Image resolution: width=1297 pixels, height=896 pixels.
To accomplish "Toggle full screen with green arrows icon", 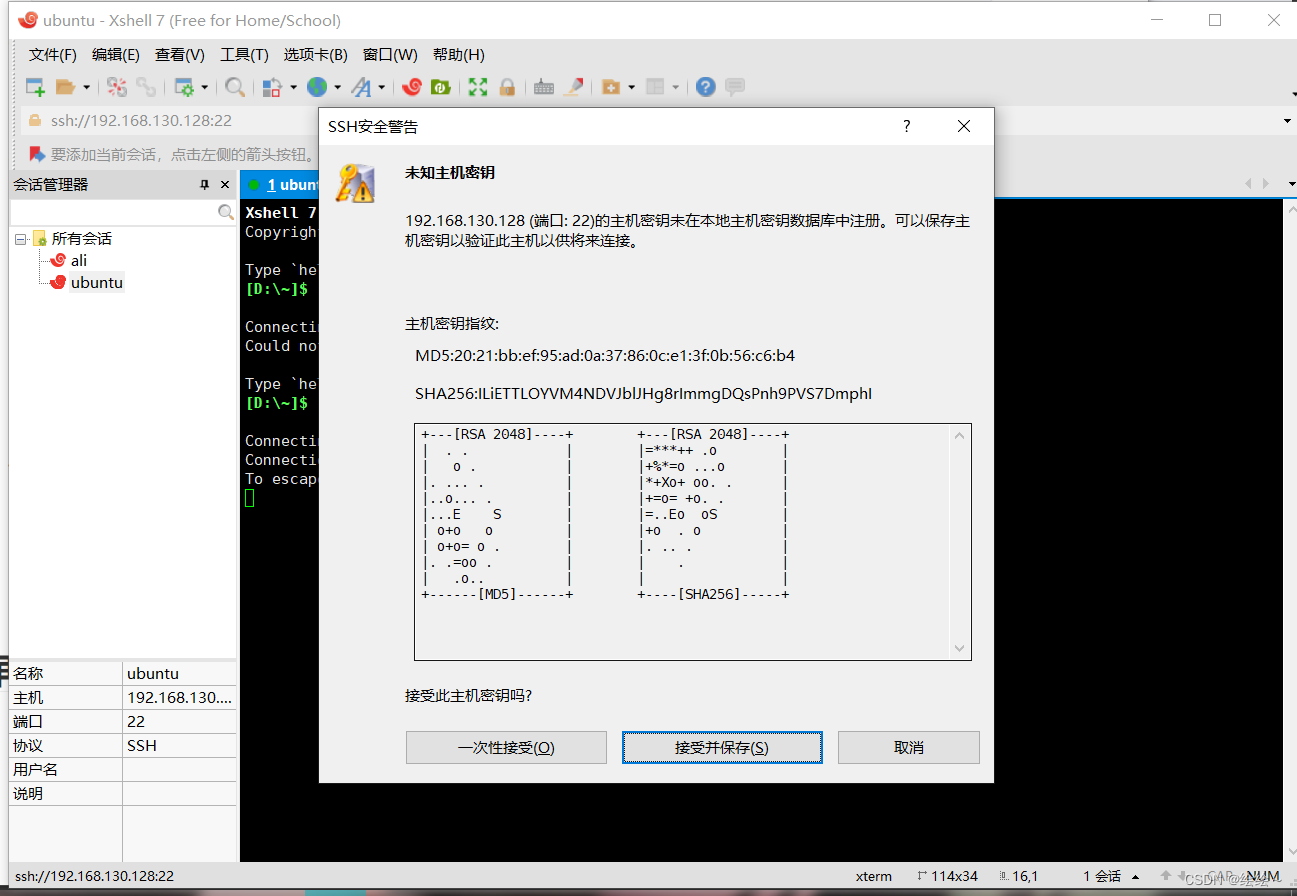I will tap(478, 87).
